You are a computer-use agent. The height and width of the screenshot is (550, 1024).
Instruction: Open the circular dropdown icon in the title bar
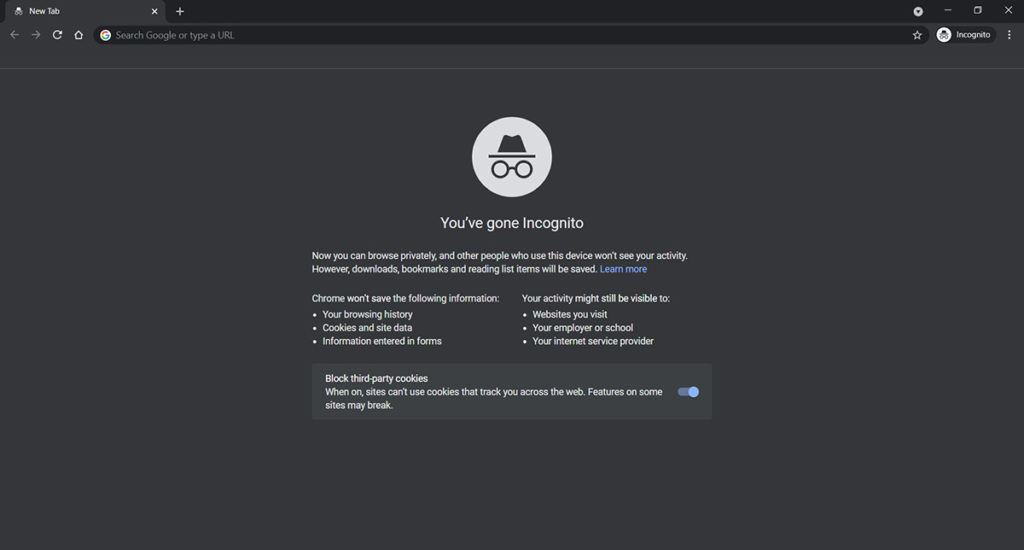[x=918, y=11]
